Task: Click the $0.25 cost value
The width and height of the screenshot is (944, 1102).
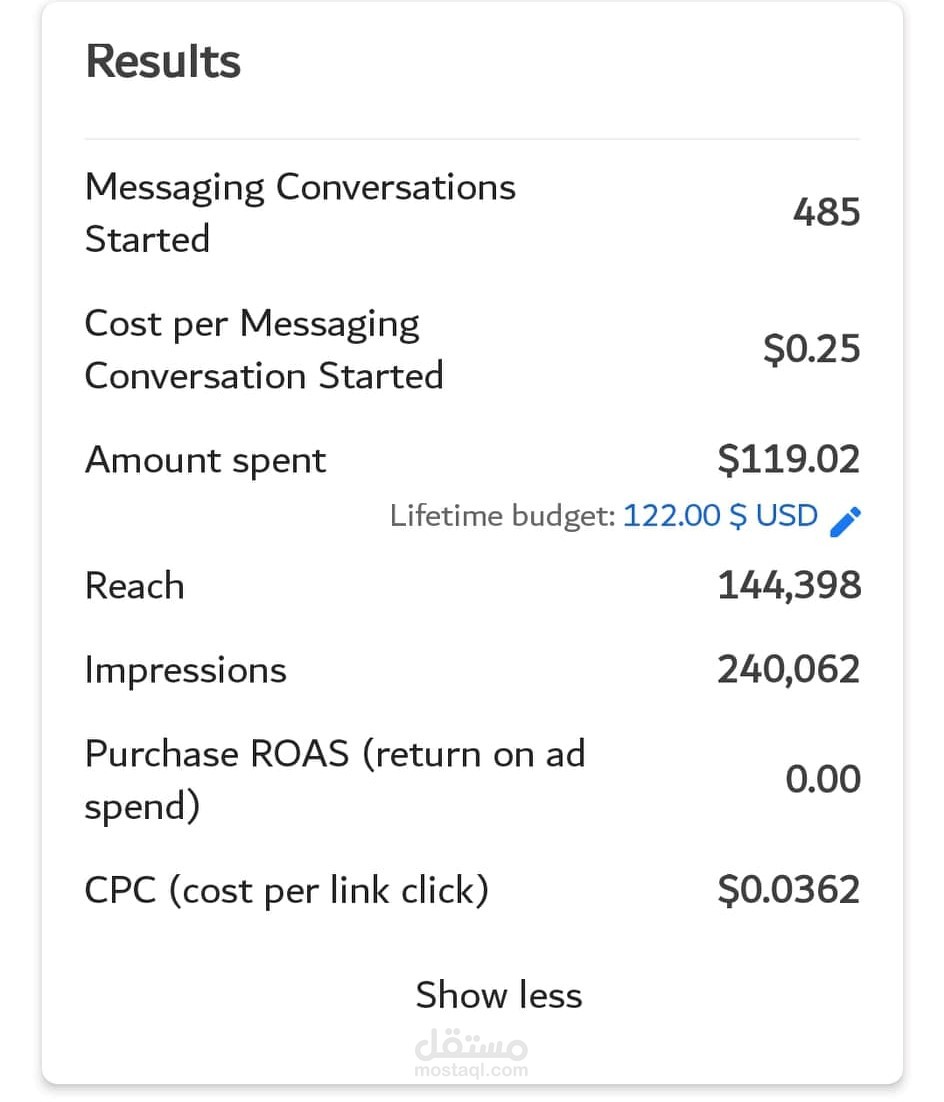Action: pos(811,349)
